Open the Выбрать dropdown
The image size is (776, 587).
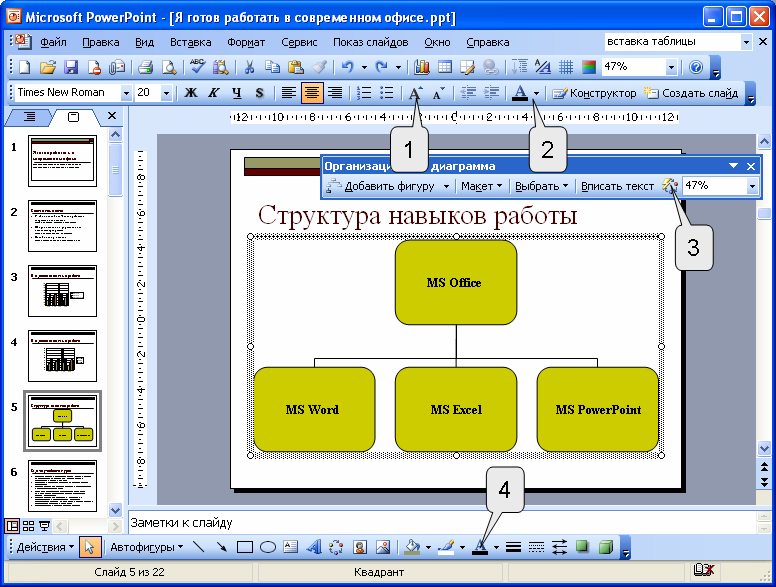click(541, 186)
